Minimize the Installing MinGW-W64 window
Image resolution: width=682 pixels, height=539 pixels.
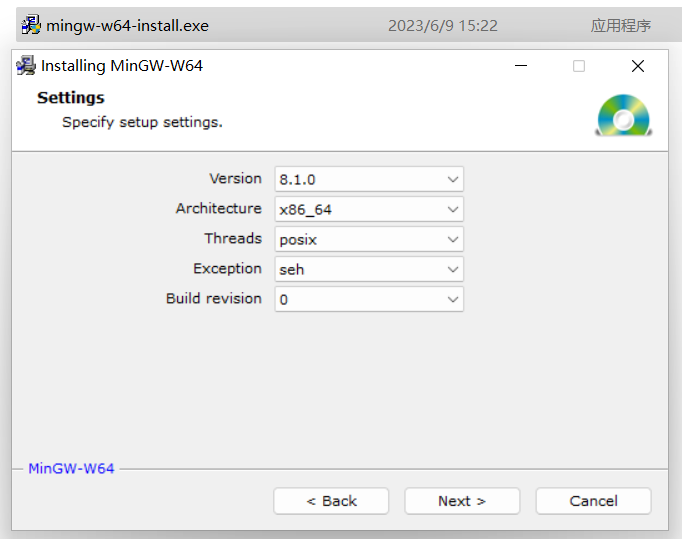(x=521, y=66)
